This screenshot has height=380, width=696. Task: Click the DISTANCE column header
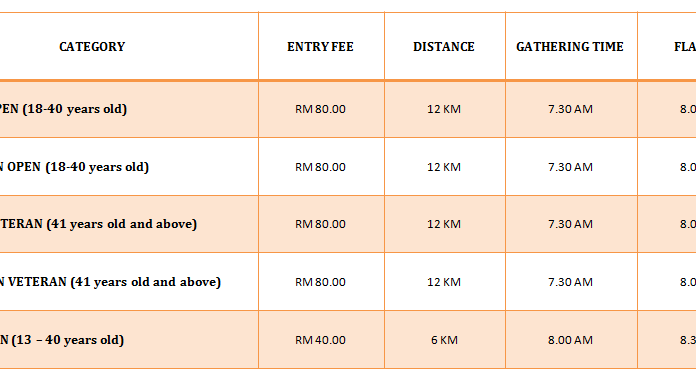444,47
